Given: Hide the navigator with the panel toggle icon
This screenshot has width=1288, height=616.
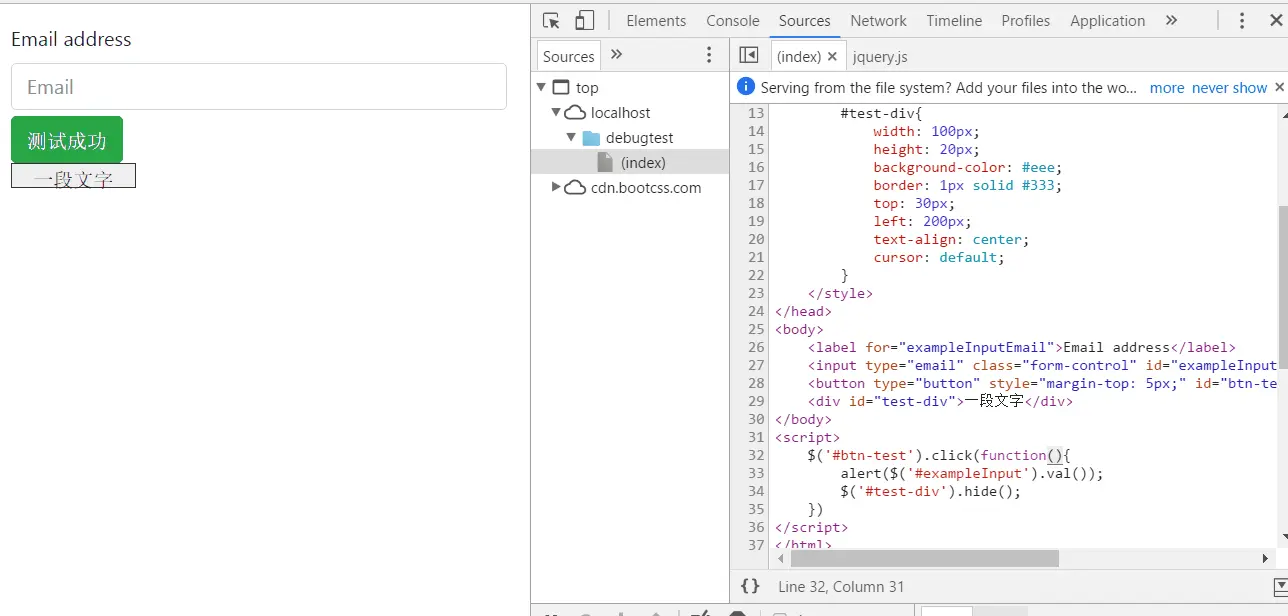Looking at the screenshot, I should [x=749, y=55].
